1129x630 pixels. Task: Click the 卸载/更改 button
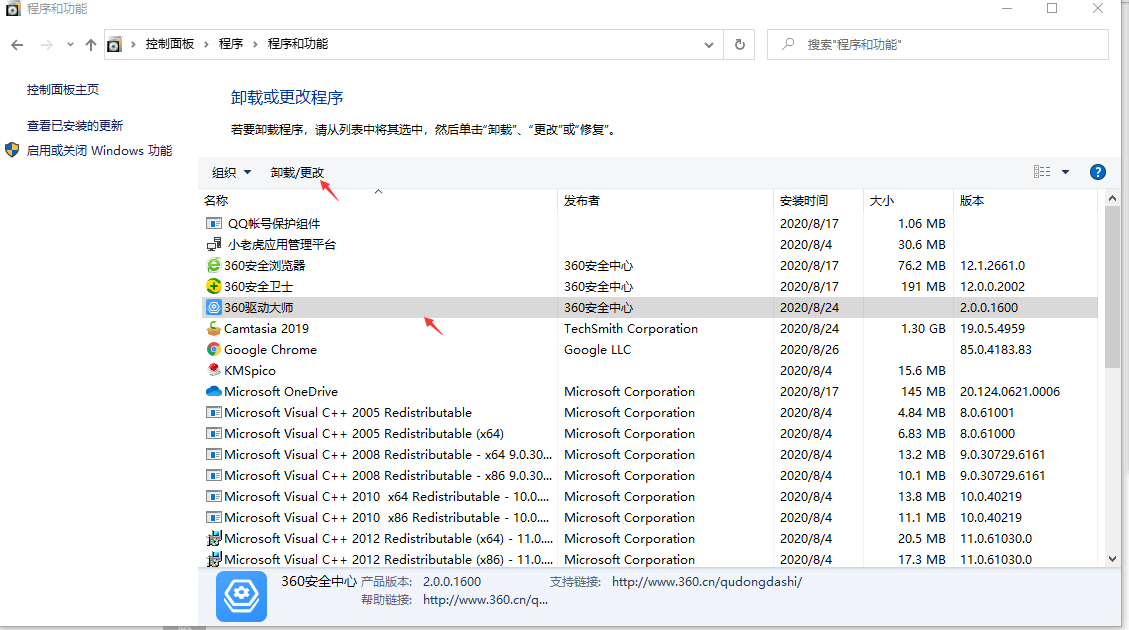(297, 171)
